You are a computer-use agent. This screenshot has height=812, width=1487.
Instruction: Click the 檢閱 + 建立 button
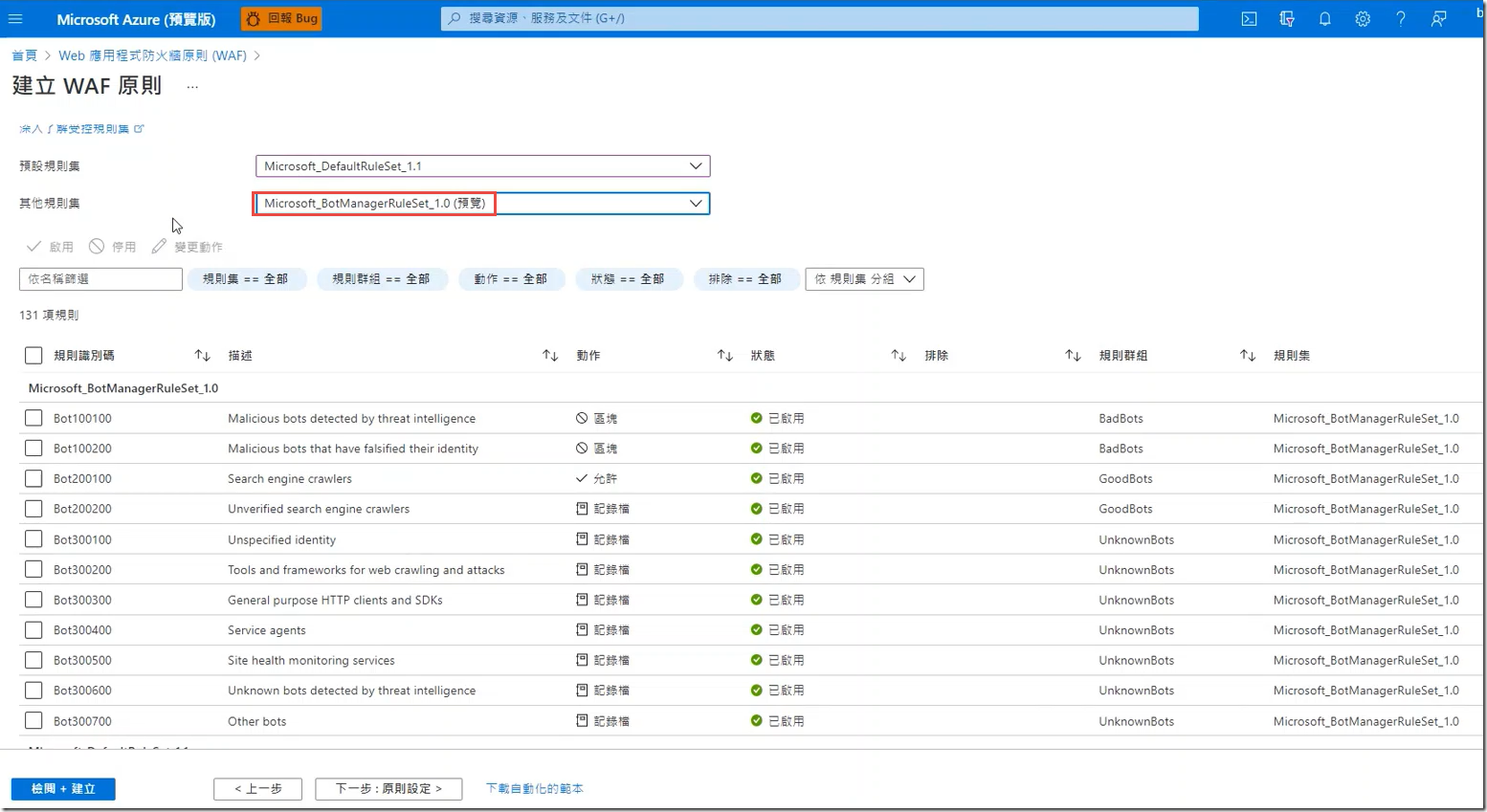click(63, 789)
